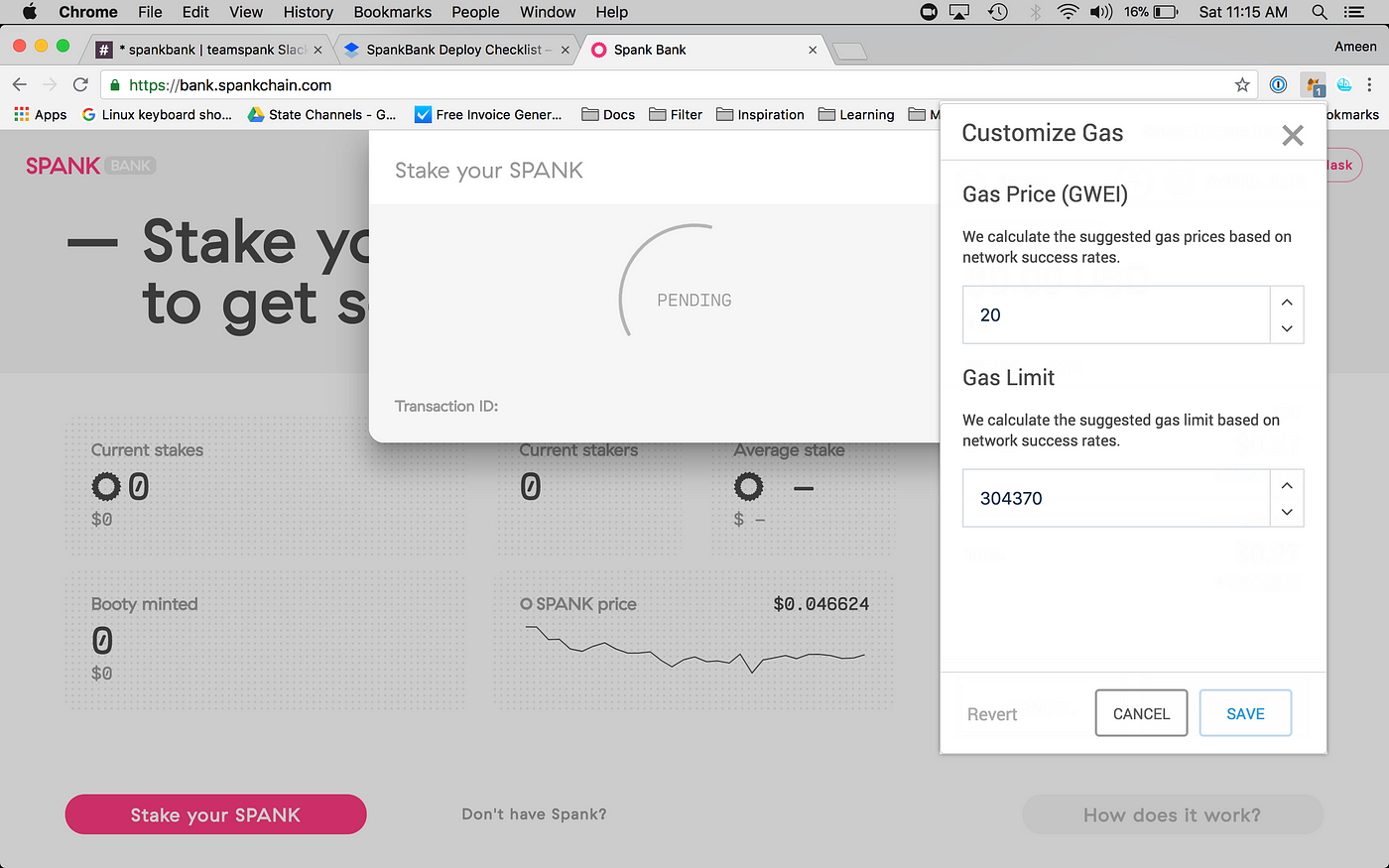Increase the Gas Price value
Viewport: 1389px width, 868px height.
(1287, 302)
